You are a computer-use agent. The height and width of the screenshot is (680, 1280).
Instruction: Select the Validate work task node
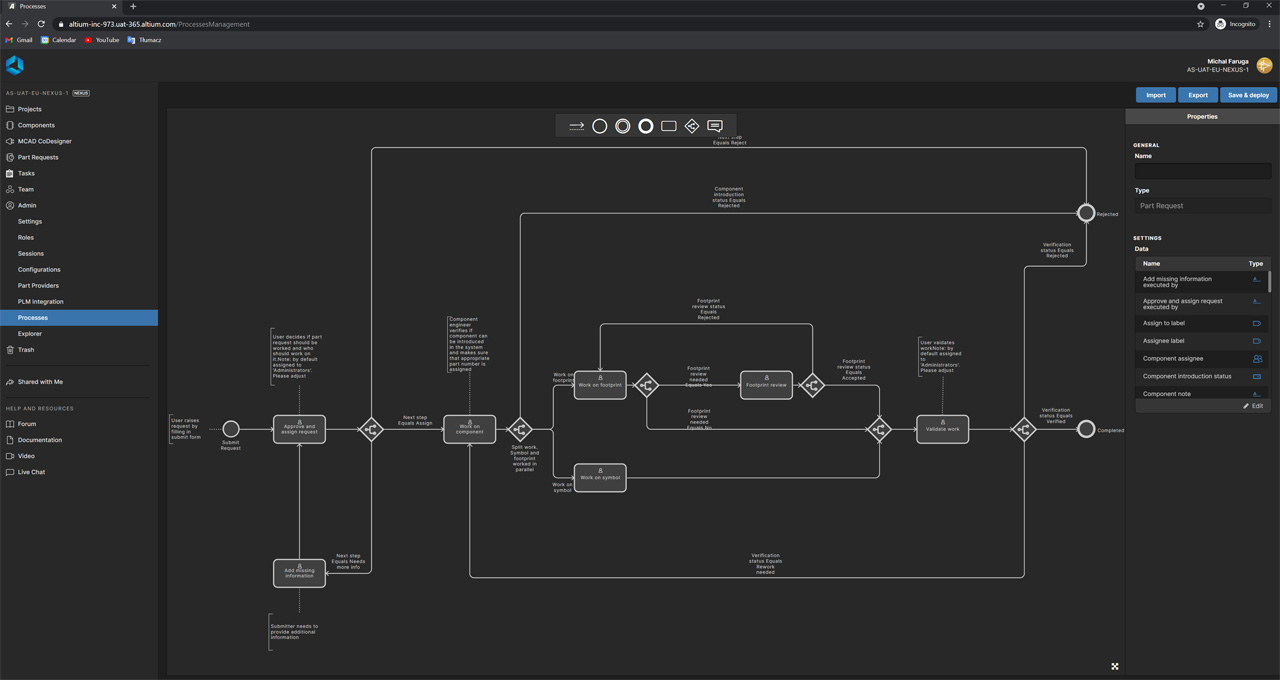pyautogui.click(x=942, y=429)
